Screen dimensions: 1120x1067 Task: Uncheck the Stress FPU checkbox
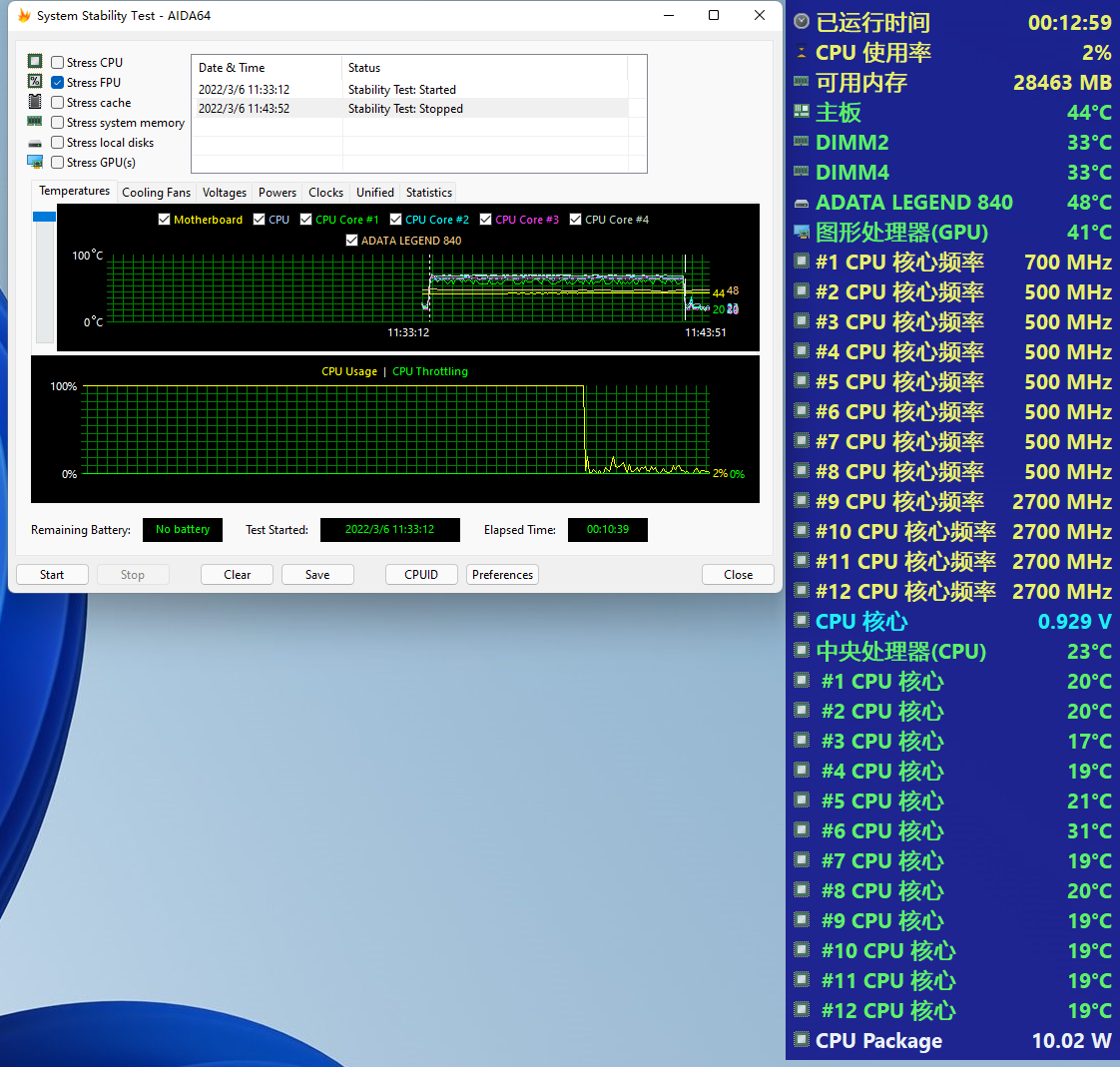[58, 82]
